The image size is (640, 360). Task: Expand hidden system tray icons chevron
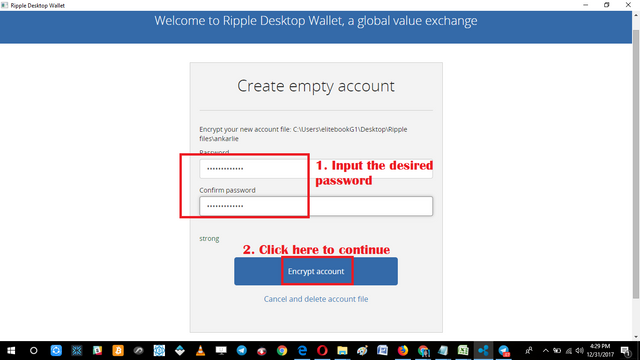click(546, 351)
